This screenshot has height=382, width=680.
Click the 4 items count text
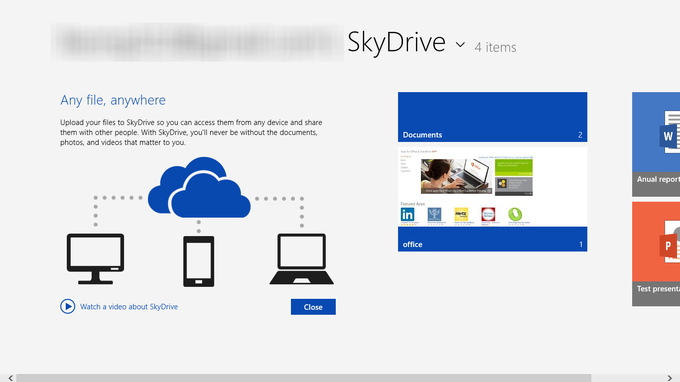495,47
